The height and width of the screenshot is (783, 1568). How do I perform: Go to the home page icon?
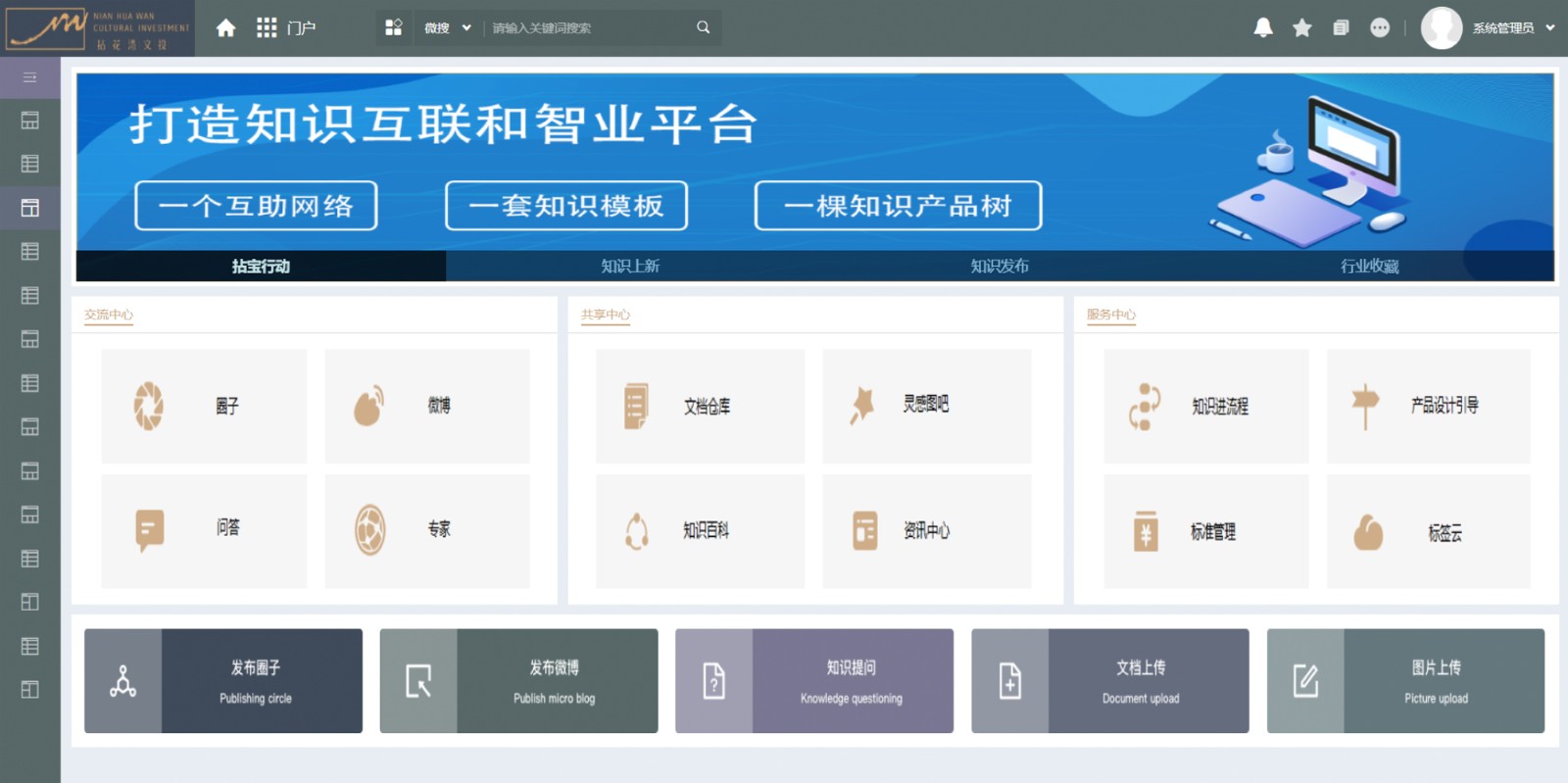[x=225, y=27]
